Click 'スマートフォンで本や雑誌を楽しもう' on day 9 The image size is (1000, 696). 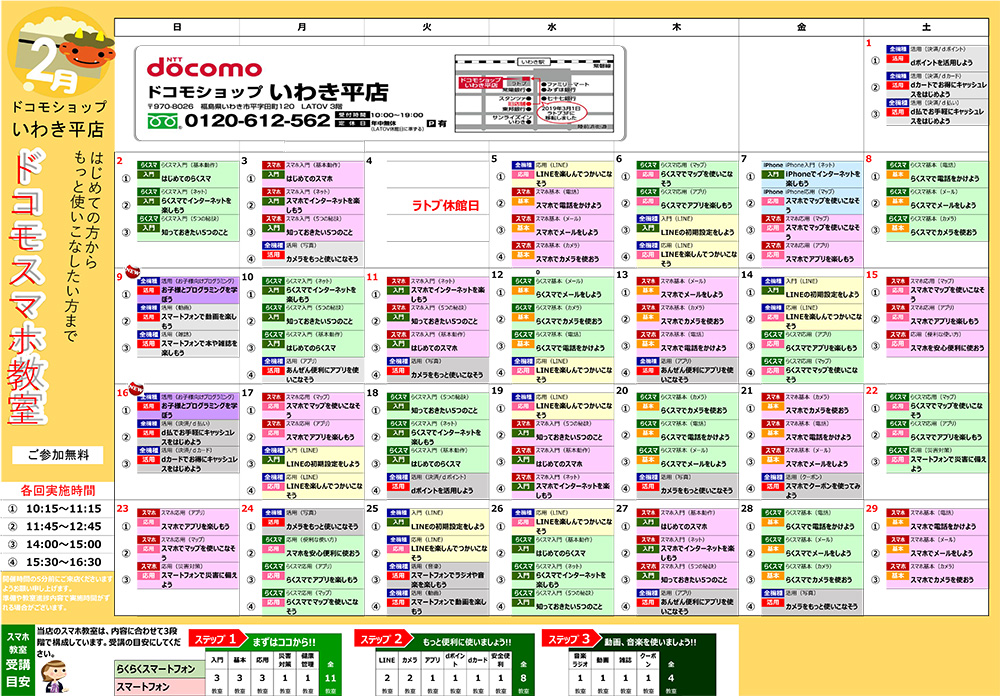(x=199, y=348)
